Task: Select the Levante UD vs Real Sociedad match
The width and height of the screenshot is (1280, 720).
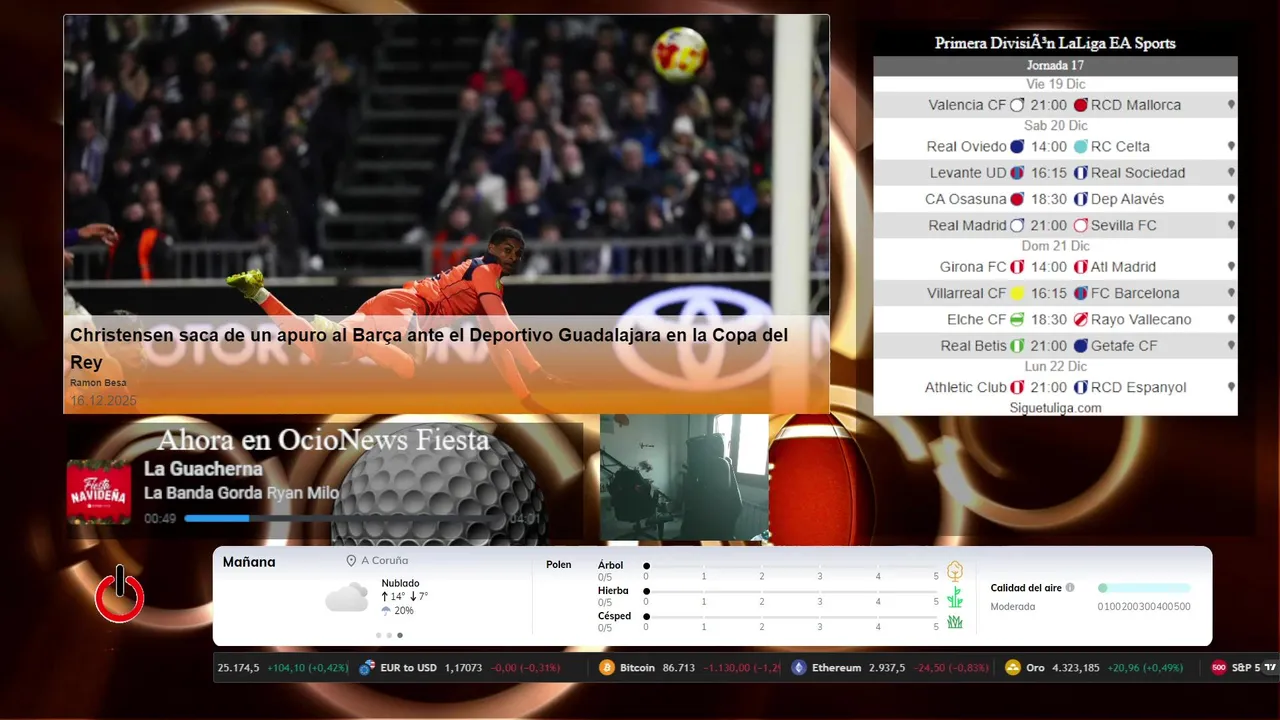Action: click(x=1055, y=173)
